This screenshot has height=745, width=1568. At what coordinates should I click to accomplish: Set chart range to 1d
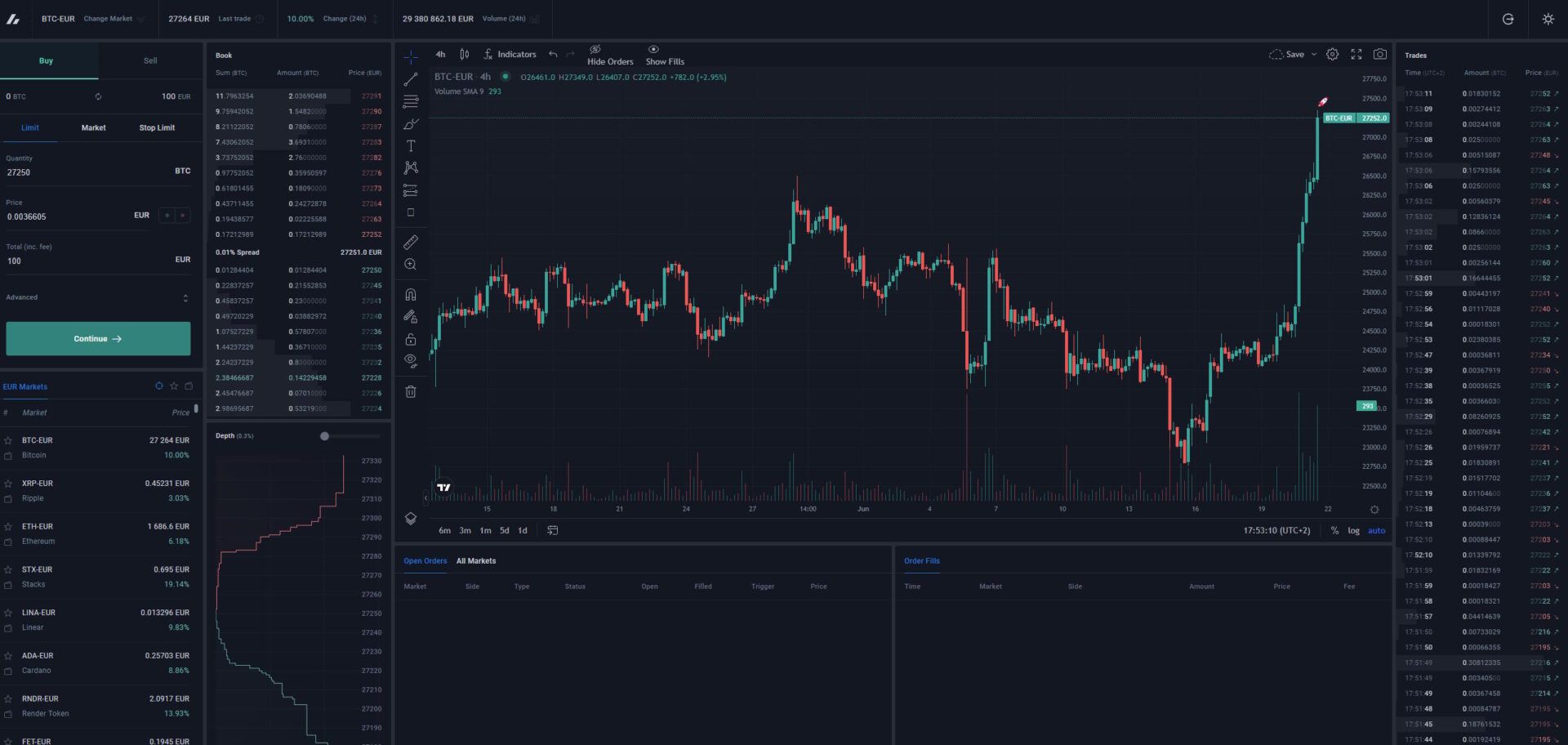pyautogui.click(x=523, y=531)
